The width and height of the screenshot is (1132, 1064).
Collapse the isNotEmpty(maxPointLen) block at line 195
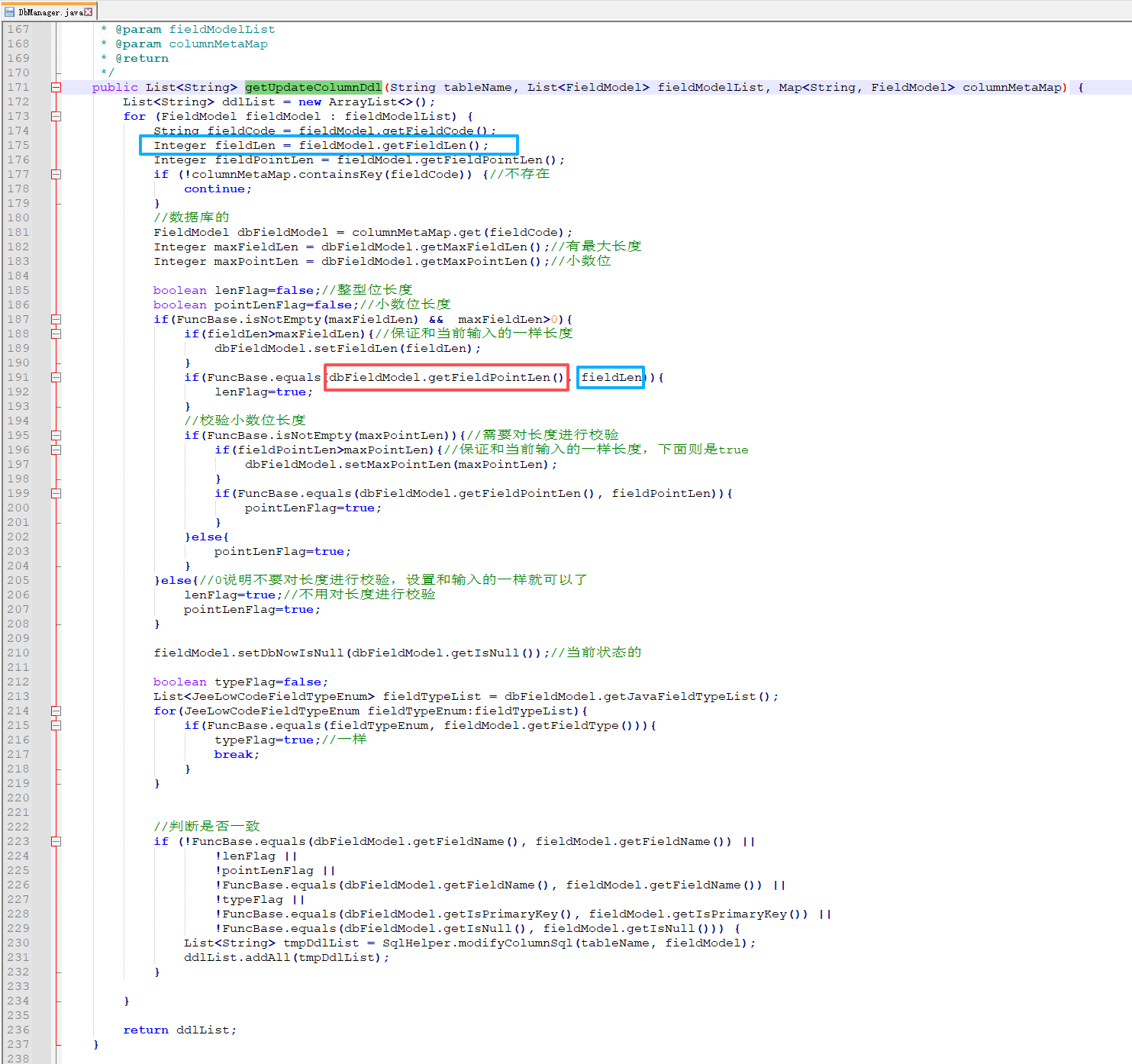point(56,436)
